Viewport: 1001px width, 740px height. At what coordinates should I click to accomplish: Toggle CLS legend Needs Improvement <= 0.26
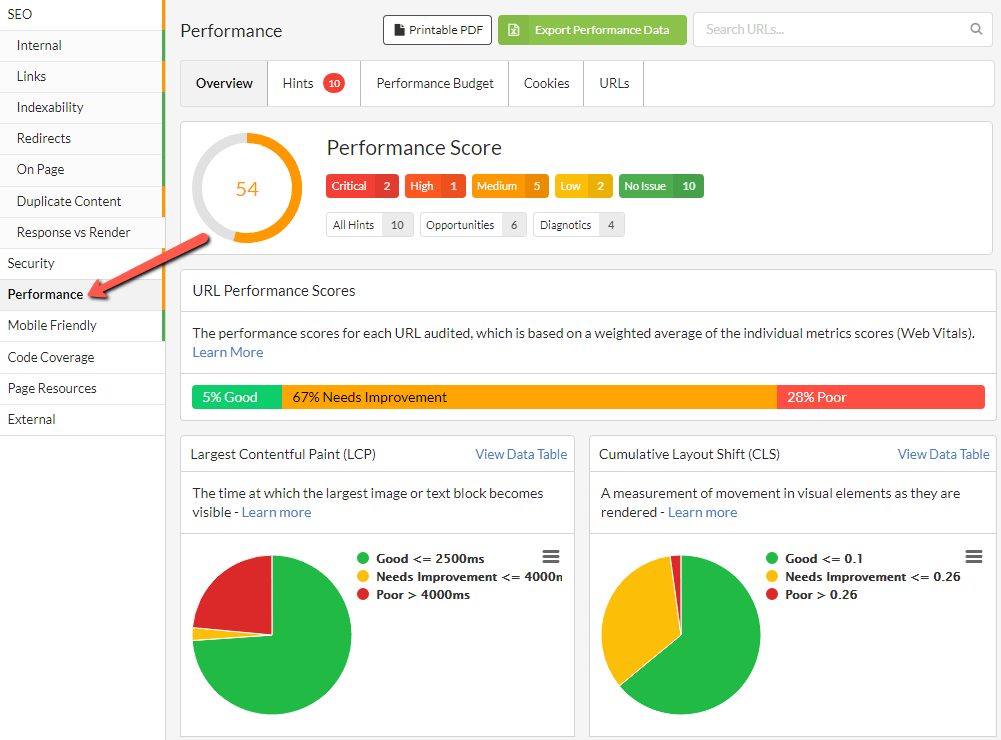coord(863,577)
